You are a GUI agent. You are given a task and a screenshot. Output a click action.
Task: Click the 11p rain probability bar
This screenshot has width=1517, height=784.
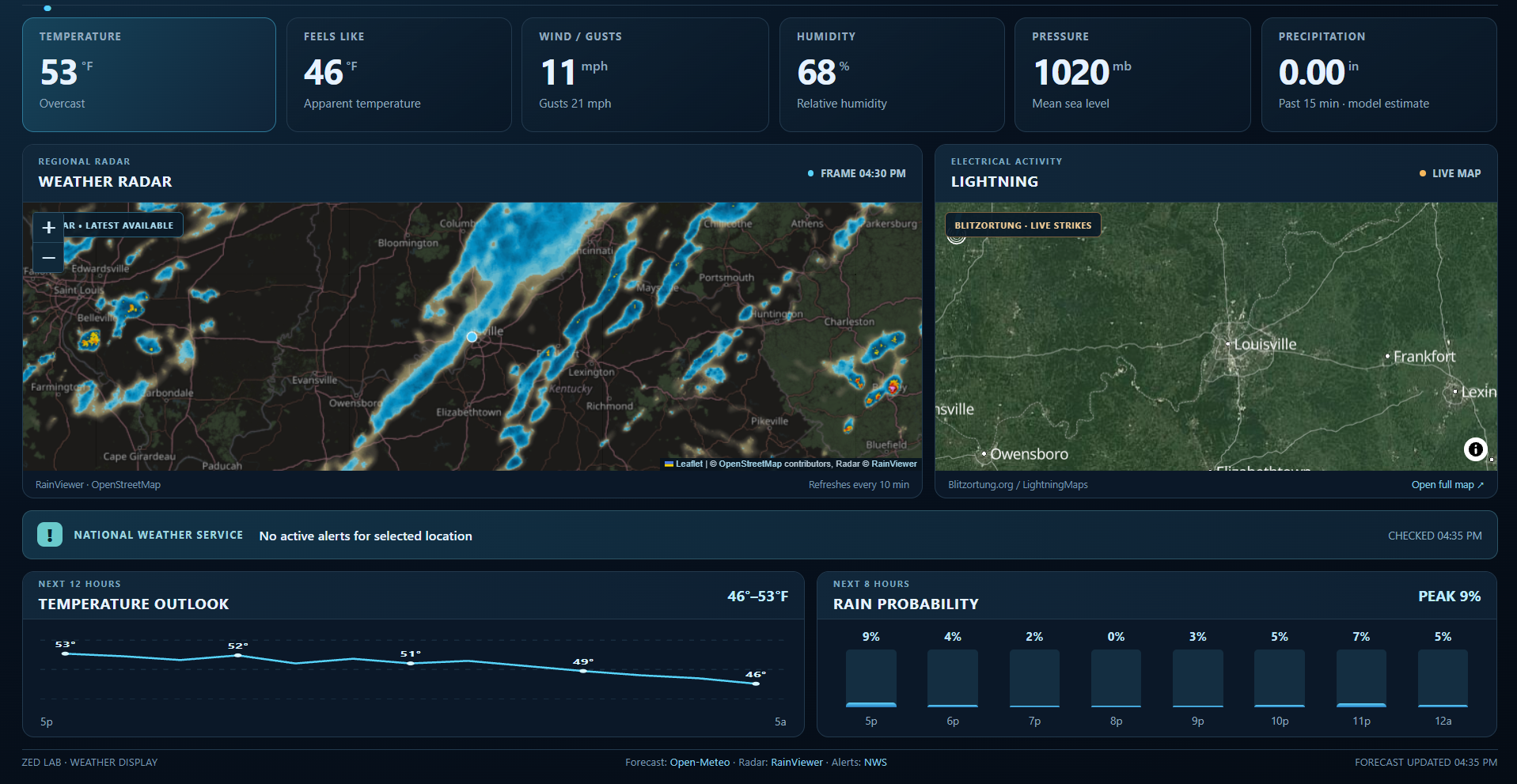1361,678
